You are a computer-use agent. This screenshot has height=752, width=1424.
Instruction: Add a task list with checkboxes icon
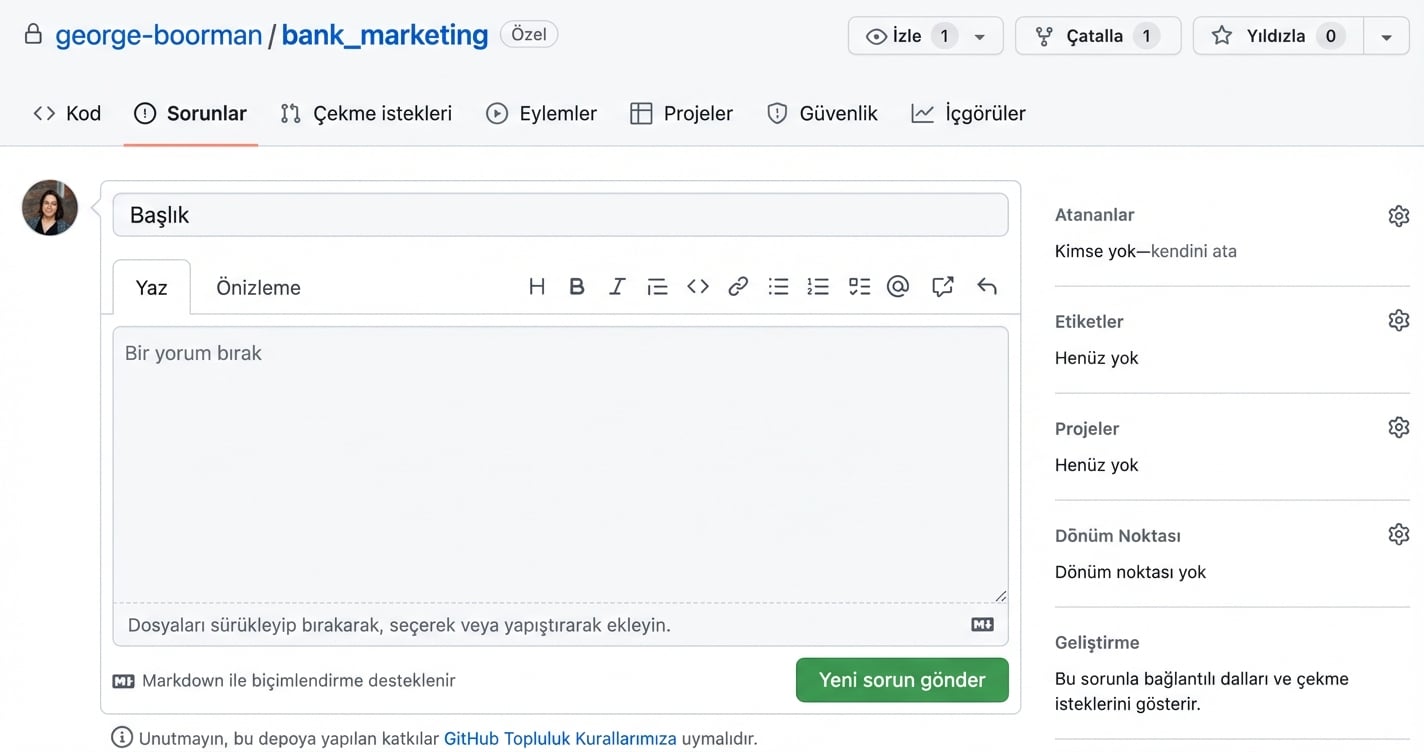[x=859, y=287]
